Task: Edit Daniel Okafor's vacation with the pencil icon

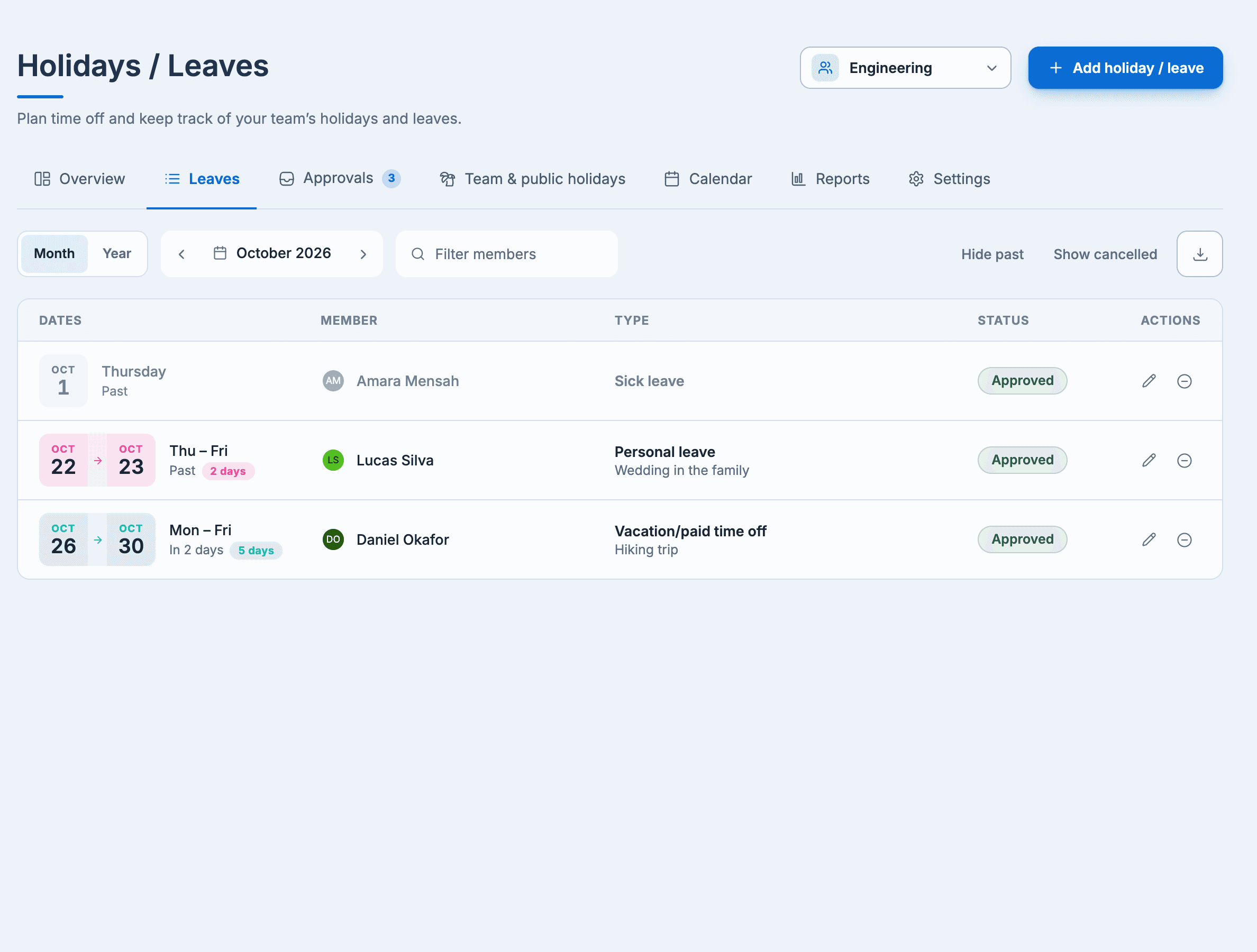Action: pos(1149,539)
